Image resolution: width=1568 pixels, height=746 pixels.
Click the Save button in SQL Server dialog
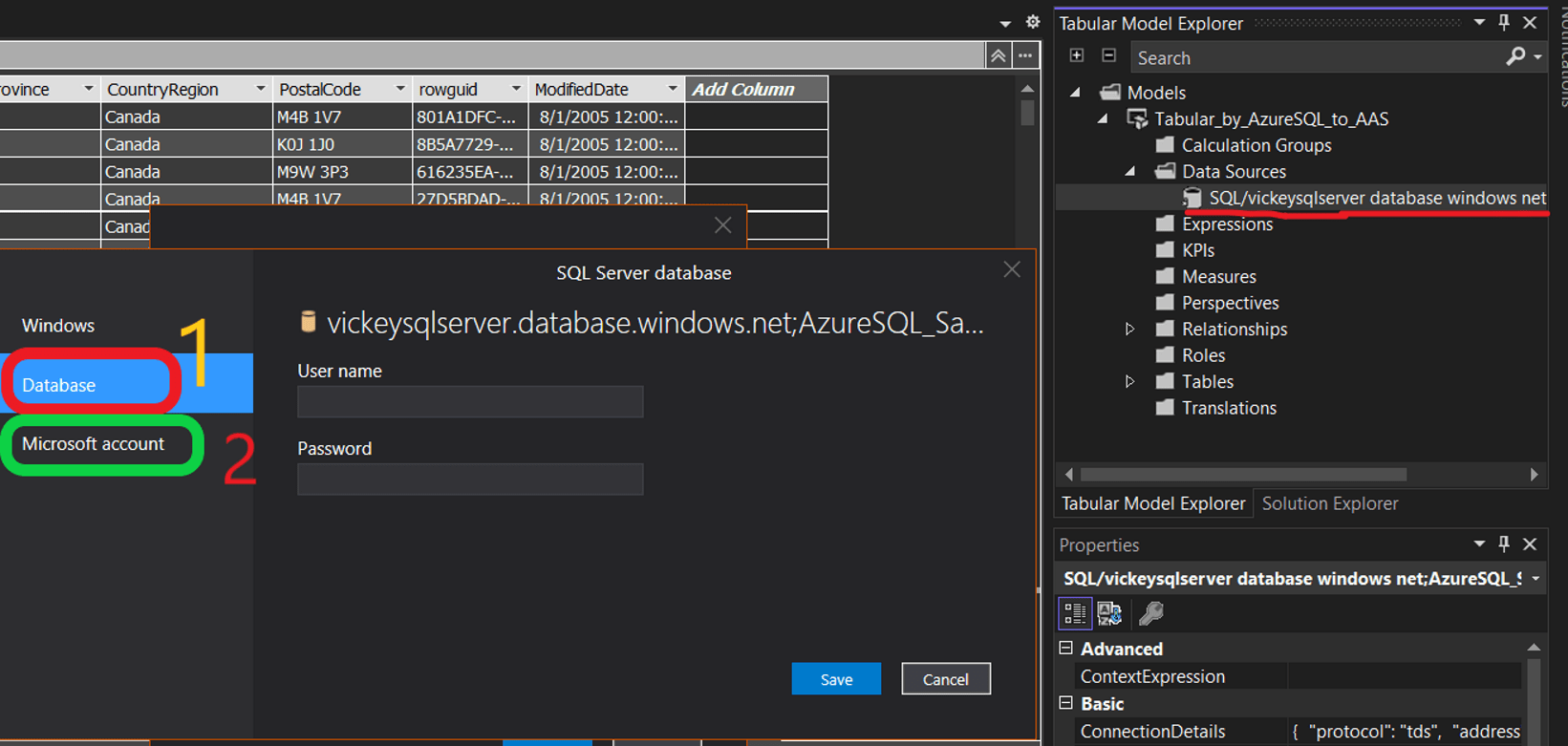(x=836, y=679)
